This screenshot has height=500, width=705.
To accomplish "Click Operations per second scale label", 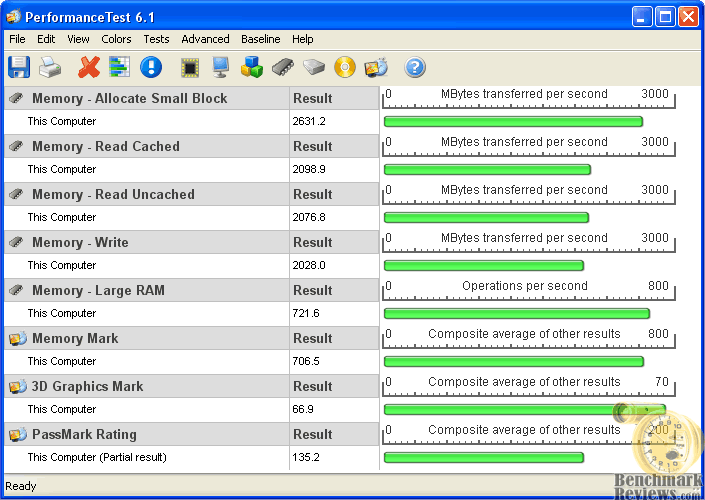I will coord(525,286).
